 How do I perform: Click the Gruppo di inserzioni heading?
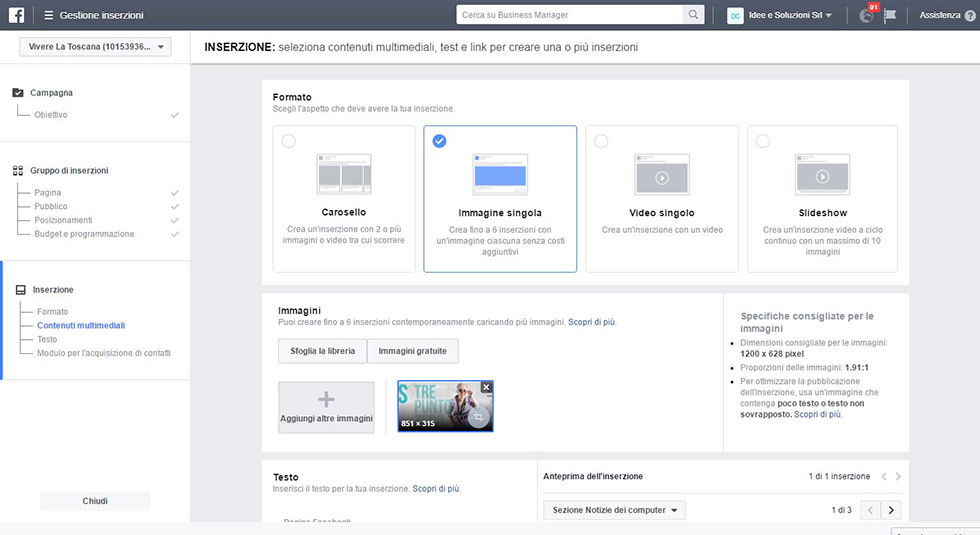click(x=69, y=171)
